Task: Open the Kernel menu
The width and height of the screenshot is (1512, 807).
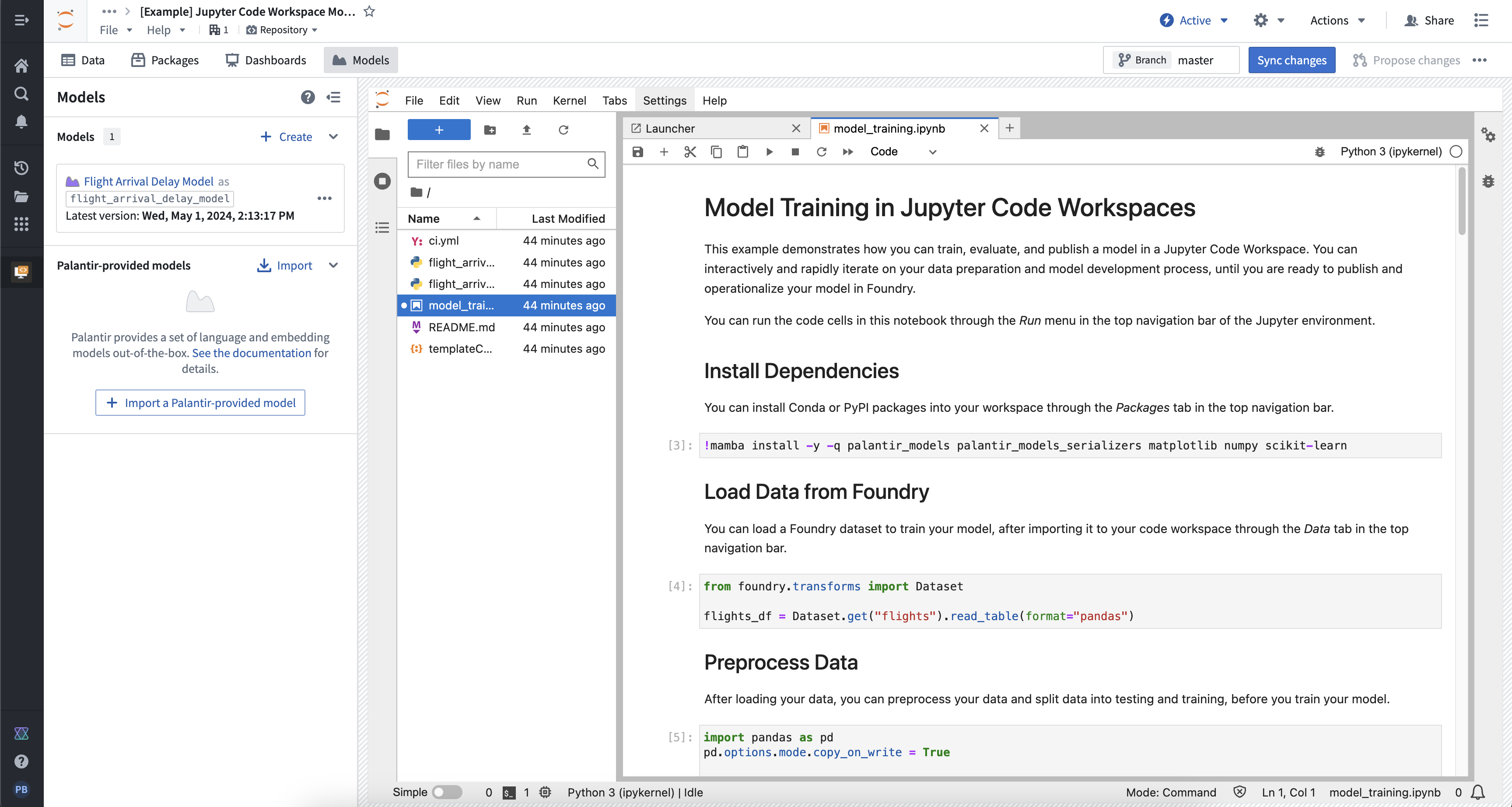Action: [569, 100]
